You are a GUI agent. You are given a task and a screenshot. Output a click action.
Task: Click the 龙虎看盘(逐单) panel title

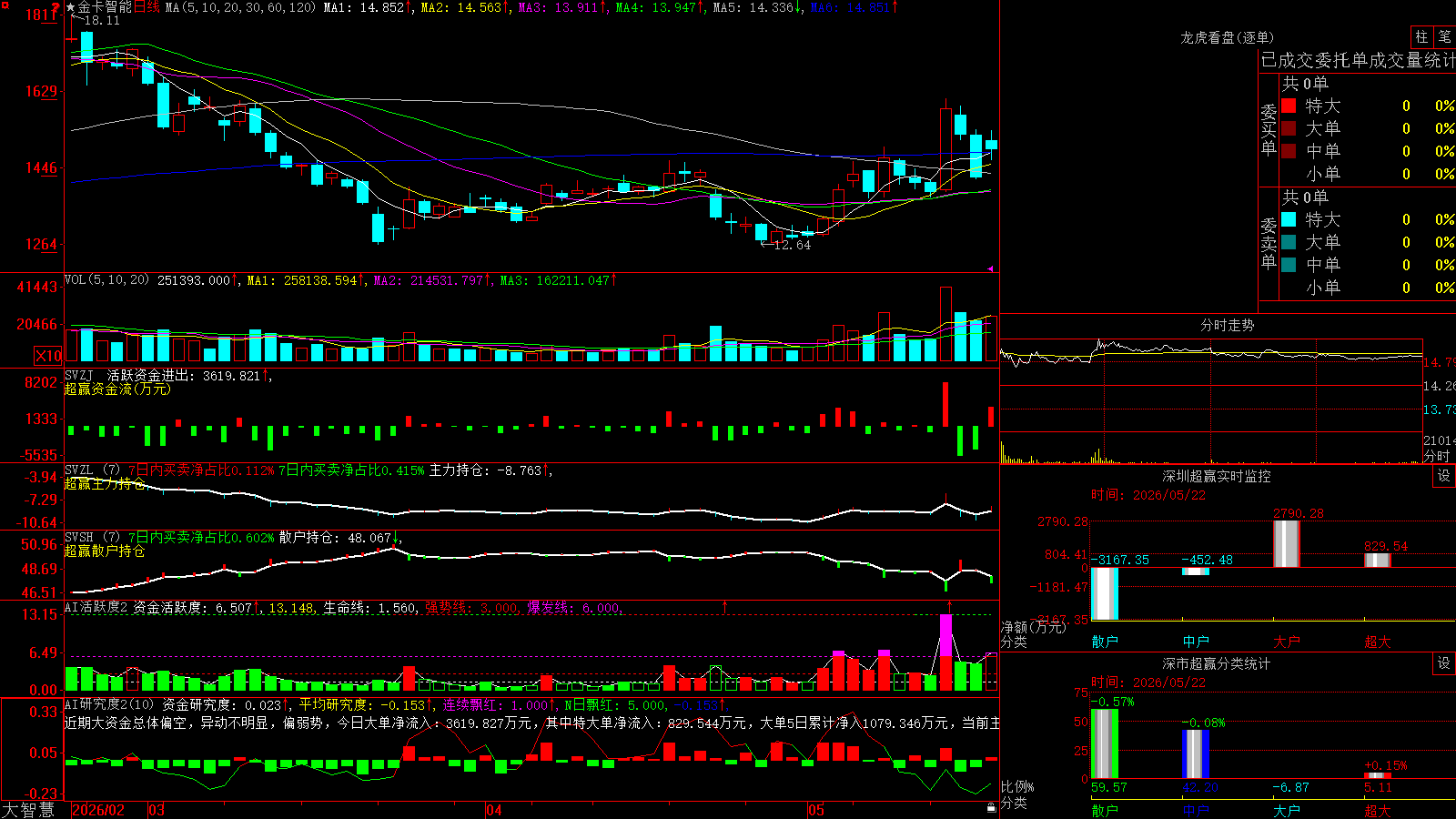point(1227,37)
